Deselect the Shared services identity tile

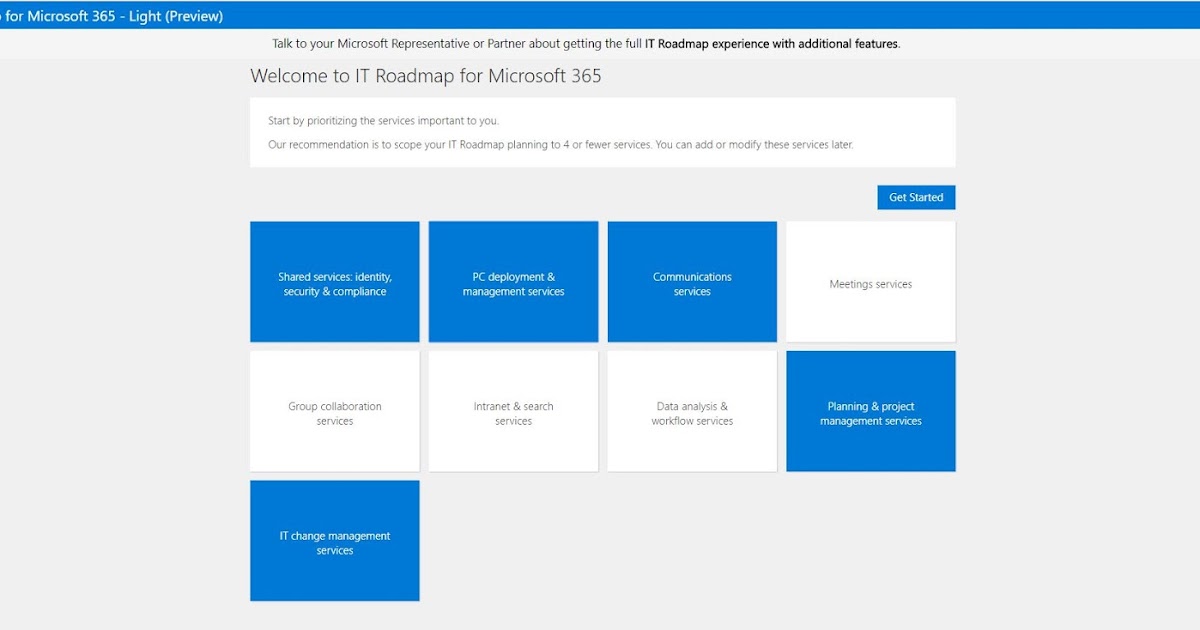pos(334,281)
